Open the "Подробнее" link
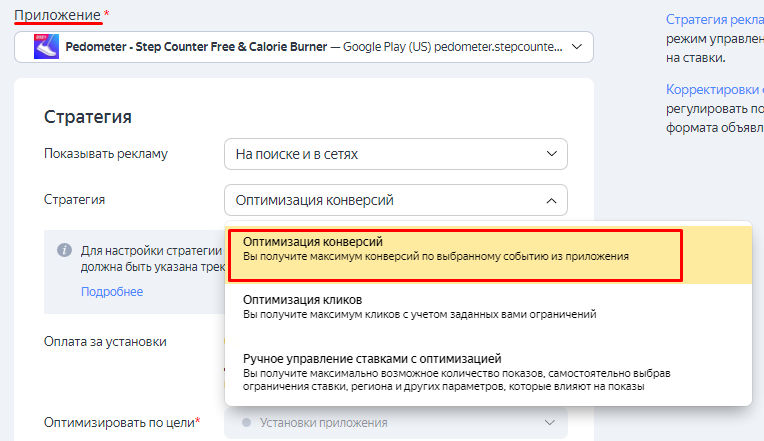This screenshot has width=764, height=441. [x=112, y=291]
